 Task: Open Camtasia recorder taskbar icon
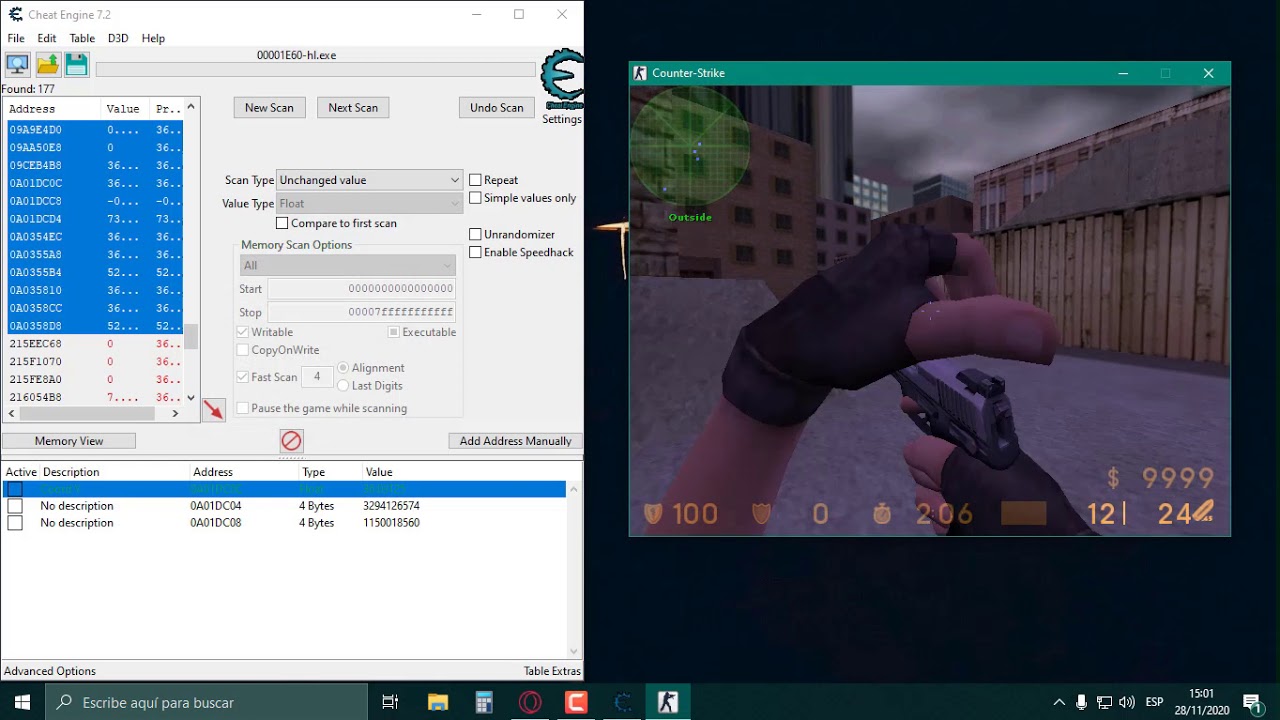click(576, 702)
